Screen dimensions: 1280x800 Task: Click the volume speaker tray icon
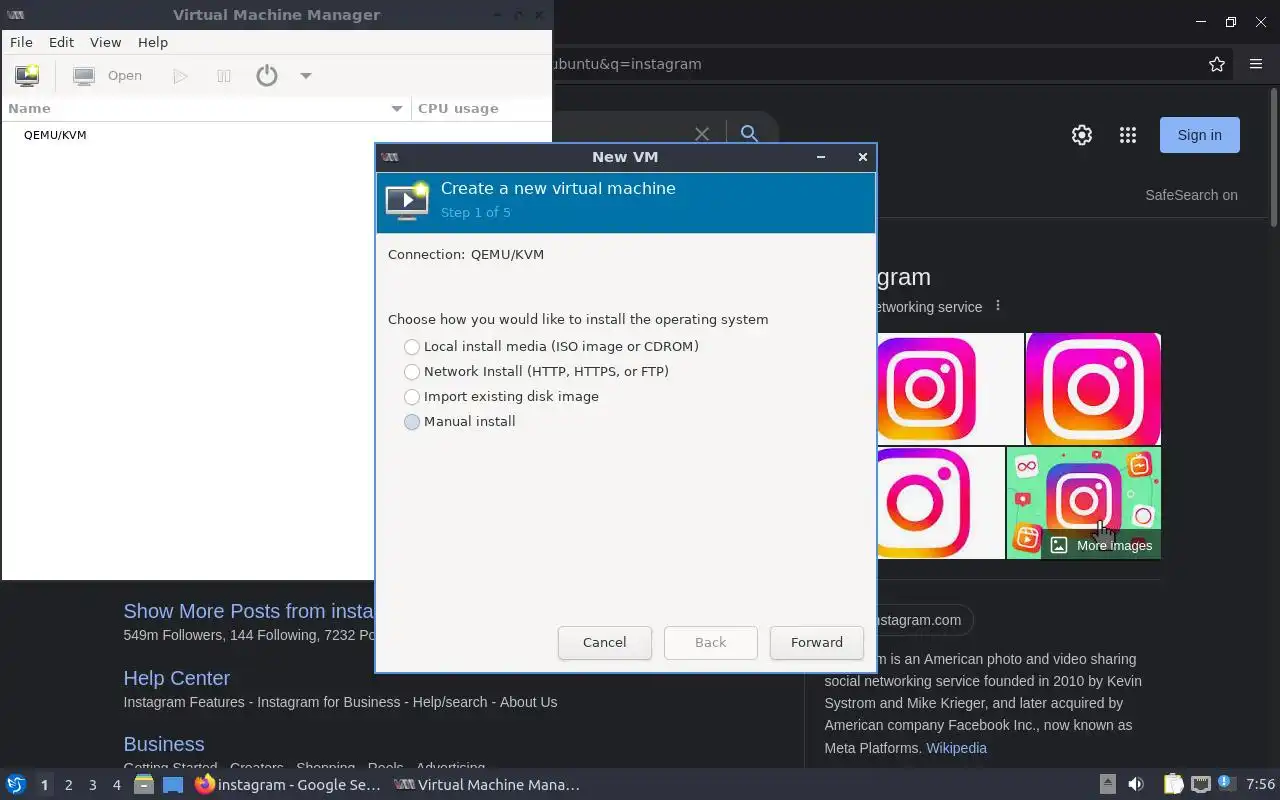click(x=1136, y=785)
